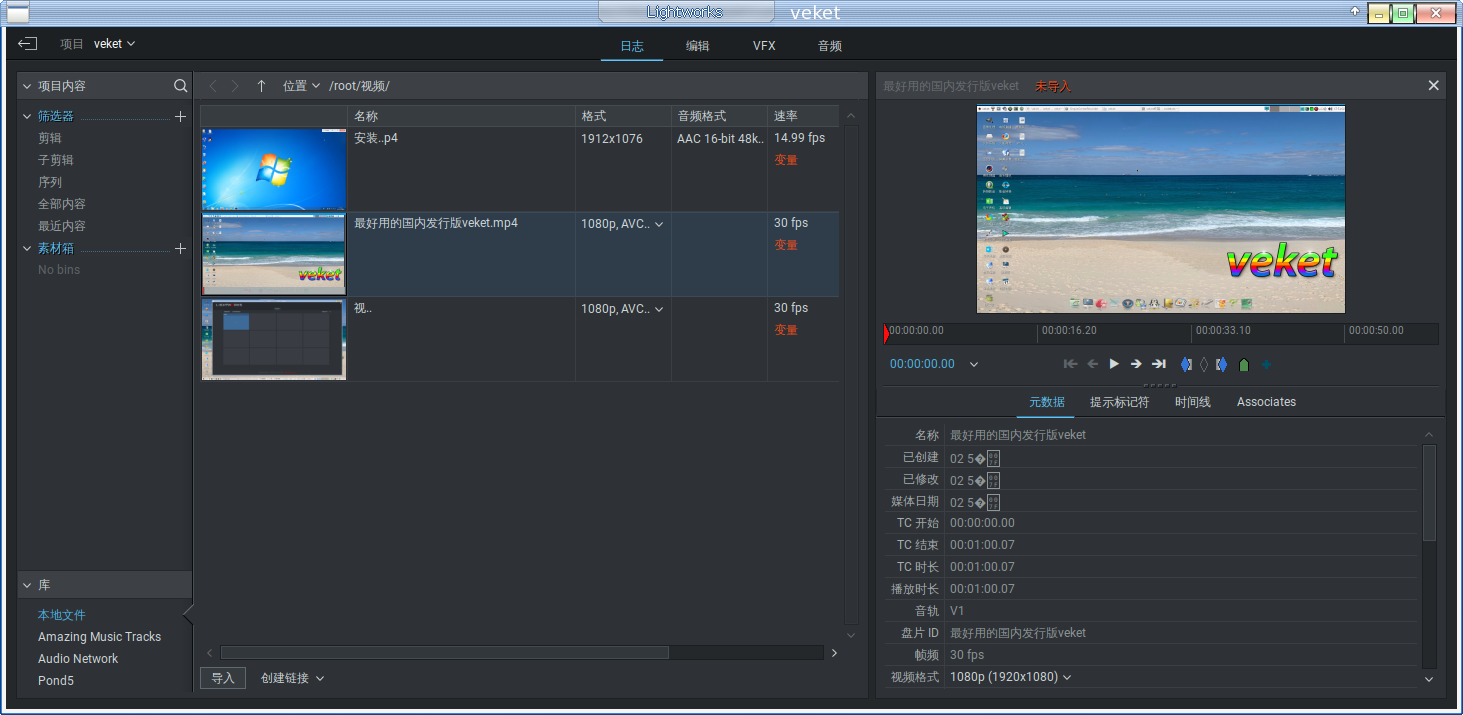
Task: Set the mark-in point
Action: [x=1186, y=364]
